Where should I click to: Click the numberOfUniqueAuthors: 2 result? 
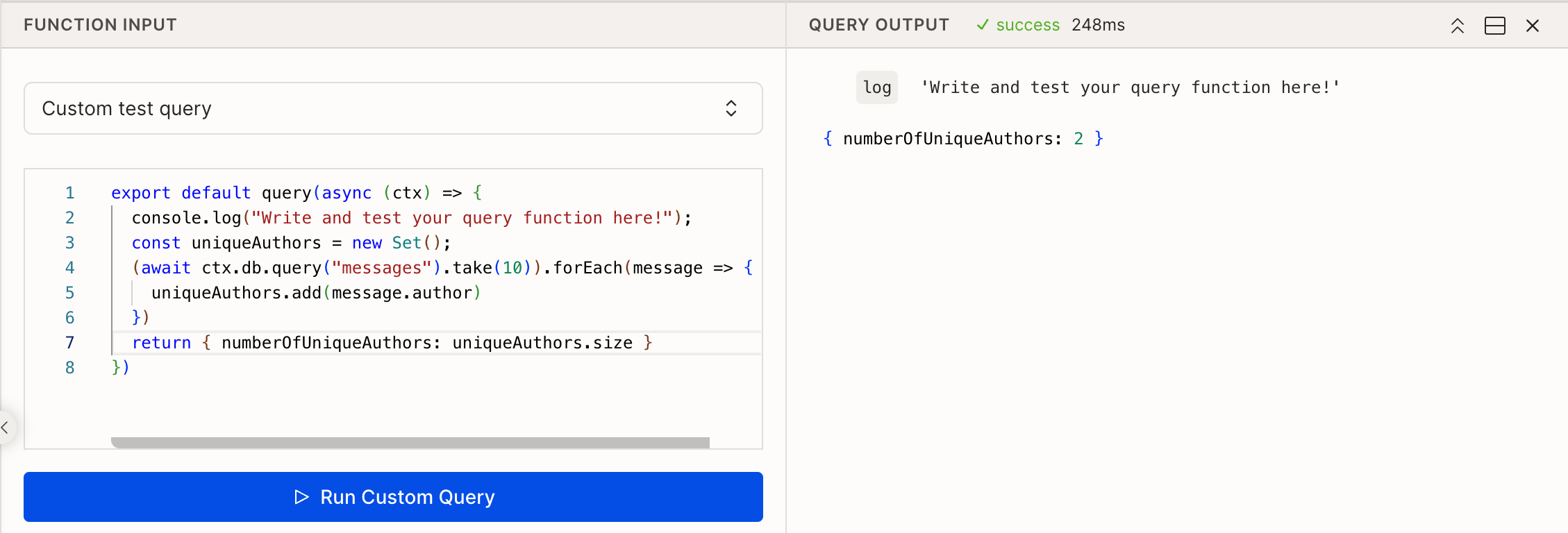[x=963, y=139]
